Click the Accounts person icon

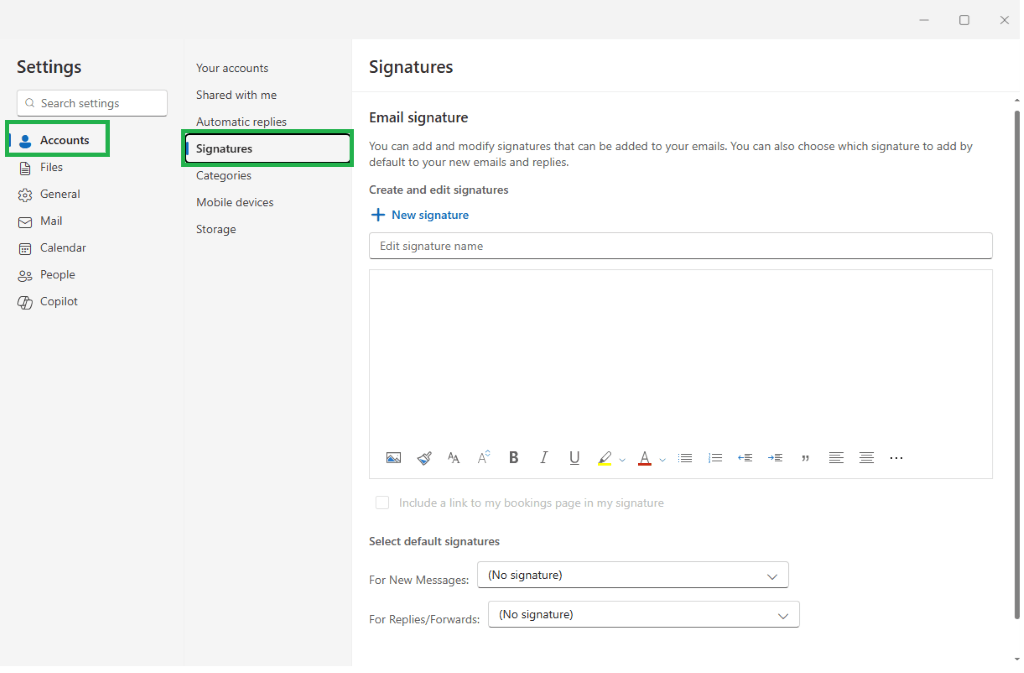pos(25,141)
